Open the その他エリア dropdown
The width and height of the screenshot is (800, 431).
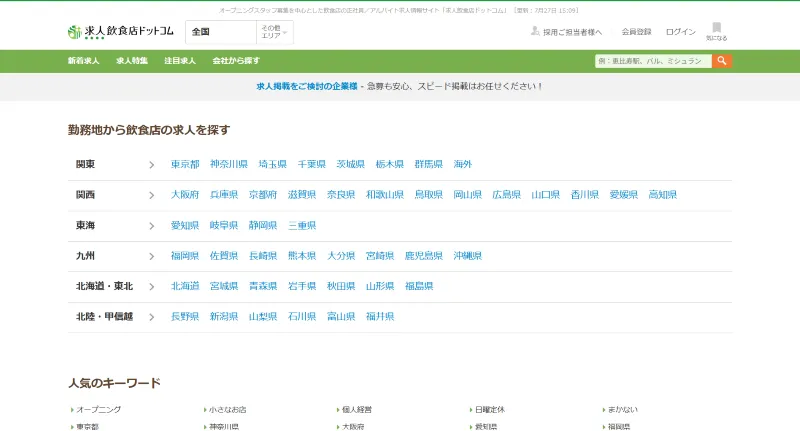click(274, 32)
